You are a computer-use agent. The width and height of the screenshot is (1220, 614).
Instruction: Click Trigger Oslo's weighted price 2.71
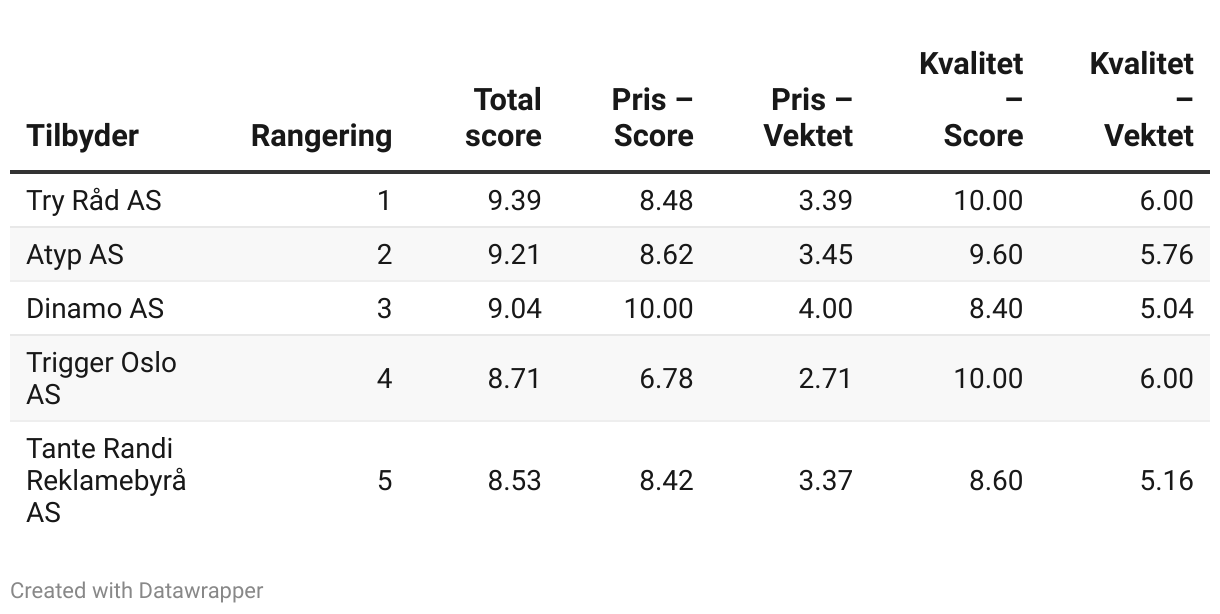coord(825,378)
